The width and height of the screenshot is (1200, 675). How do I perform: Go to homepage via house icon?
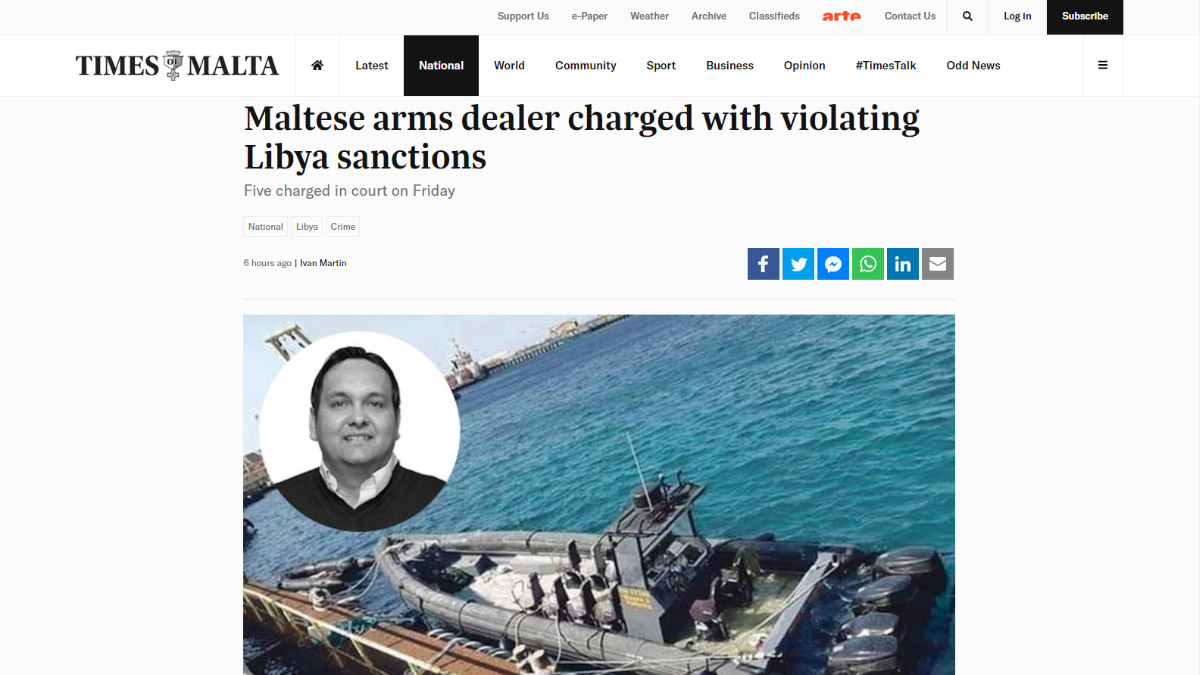pyautogui.click(x=317, y=65)
